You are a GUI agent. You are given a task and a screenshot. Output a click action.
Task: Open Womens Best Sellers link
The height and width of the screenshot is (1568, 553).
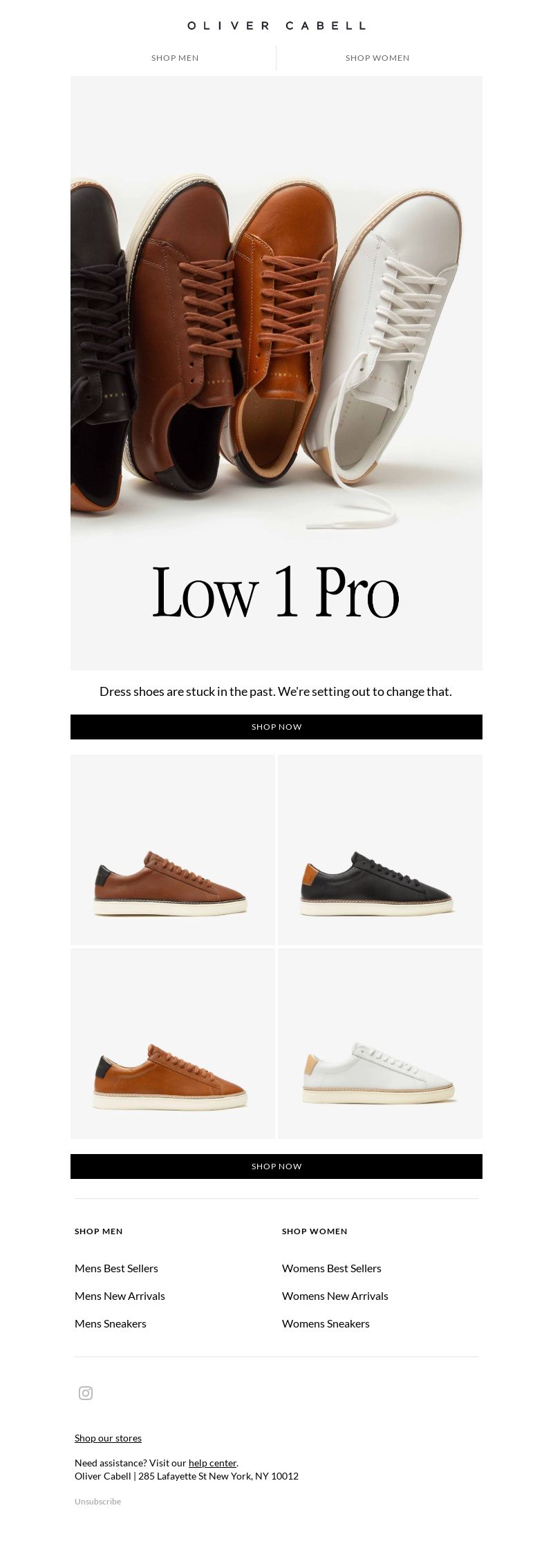point(332,1268)
